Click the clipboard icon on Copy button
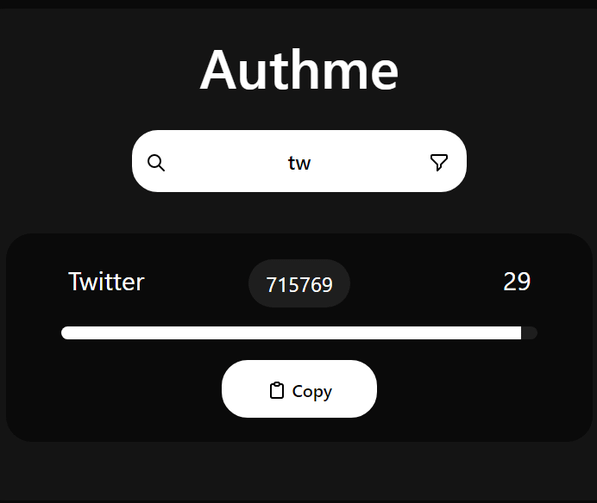The height and width of the screenshot is (503, 597). pyautogui.click(x=277, y=390)
